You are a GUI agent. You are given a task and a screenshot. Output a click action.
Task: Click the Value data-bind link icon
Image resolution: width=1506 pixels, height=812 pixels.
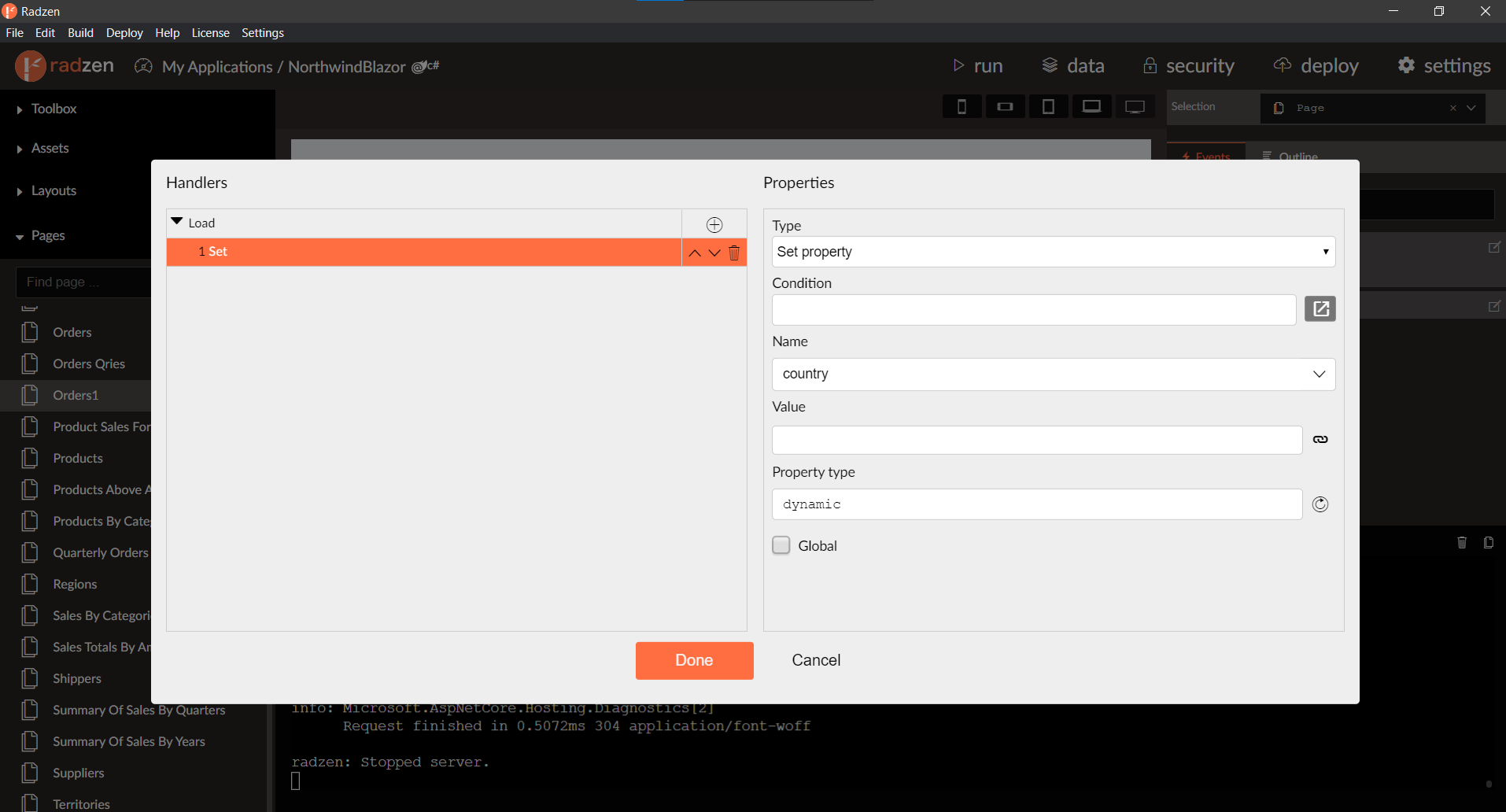click(x=1320, y=440)
